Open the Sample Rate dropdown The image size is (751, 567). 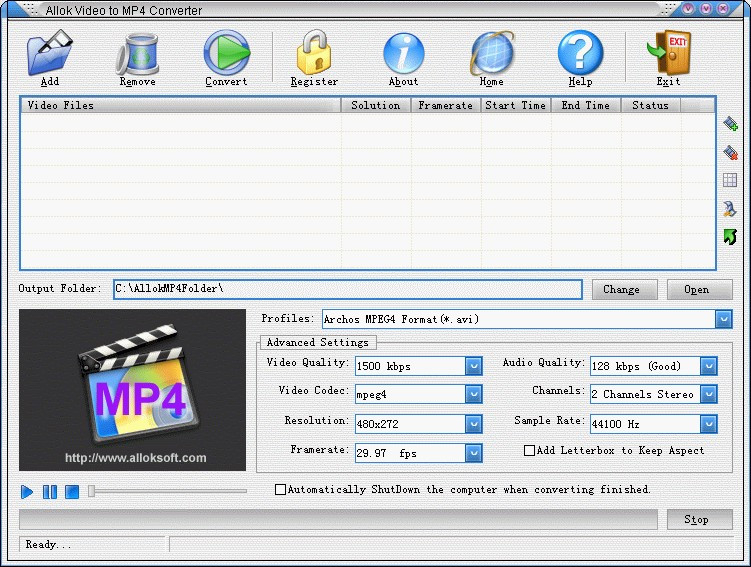[x=708, y=424]
